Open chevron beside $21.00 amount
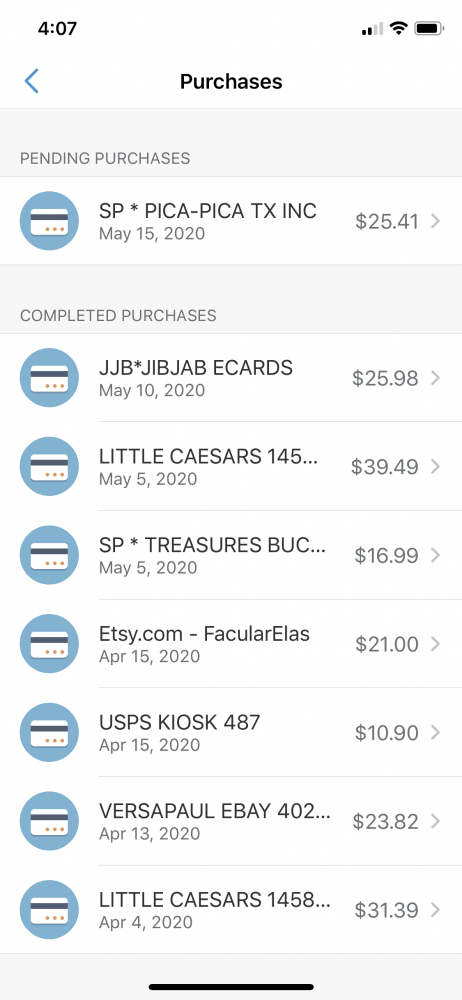Screen dimensions: 462x1000 [435, 644]
